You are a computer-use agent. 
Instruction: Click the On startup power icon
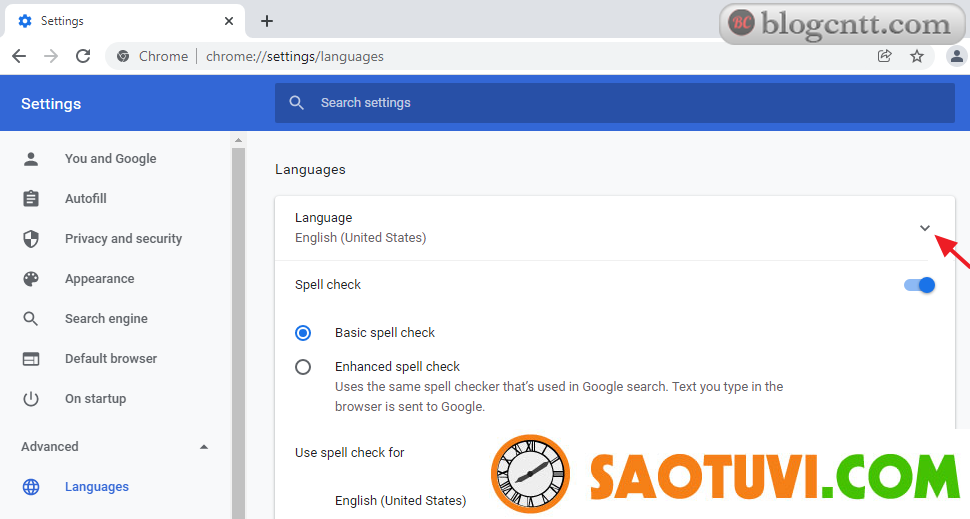pos(31,399)
